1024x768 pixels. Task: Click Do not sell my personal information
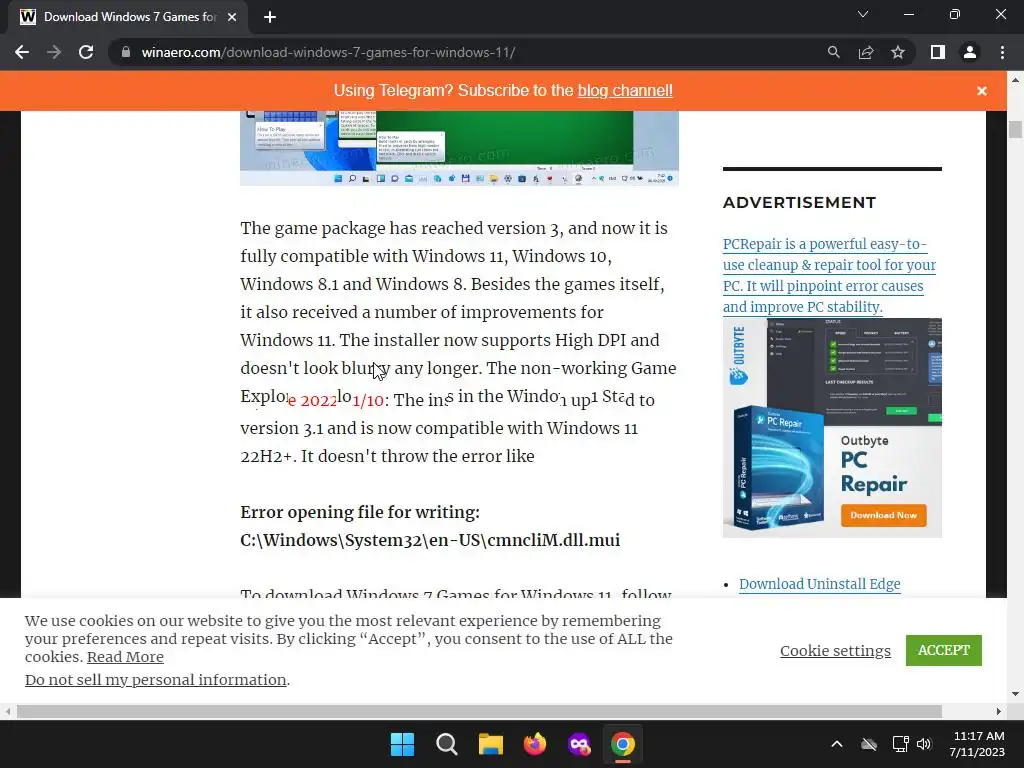pyautogui.click(x=155, y=680)
